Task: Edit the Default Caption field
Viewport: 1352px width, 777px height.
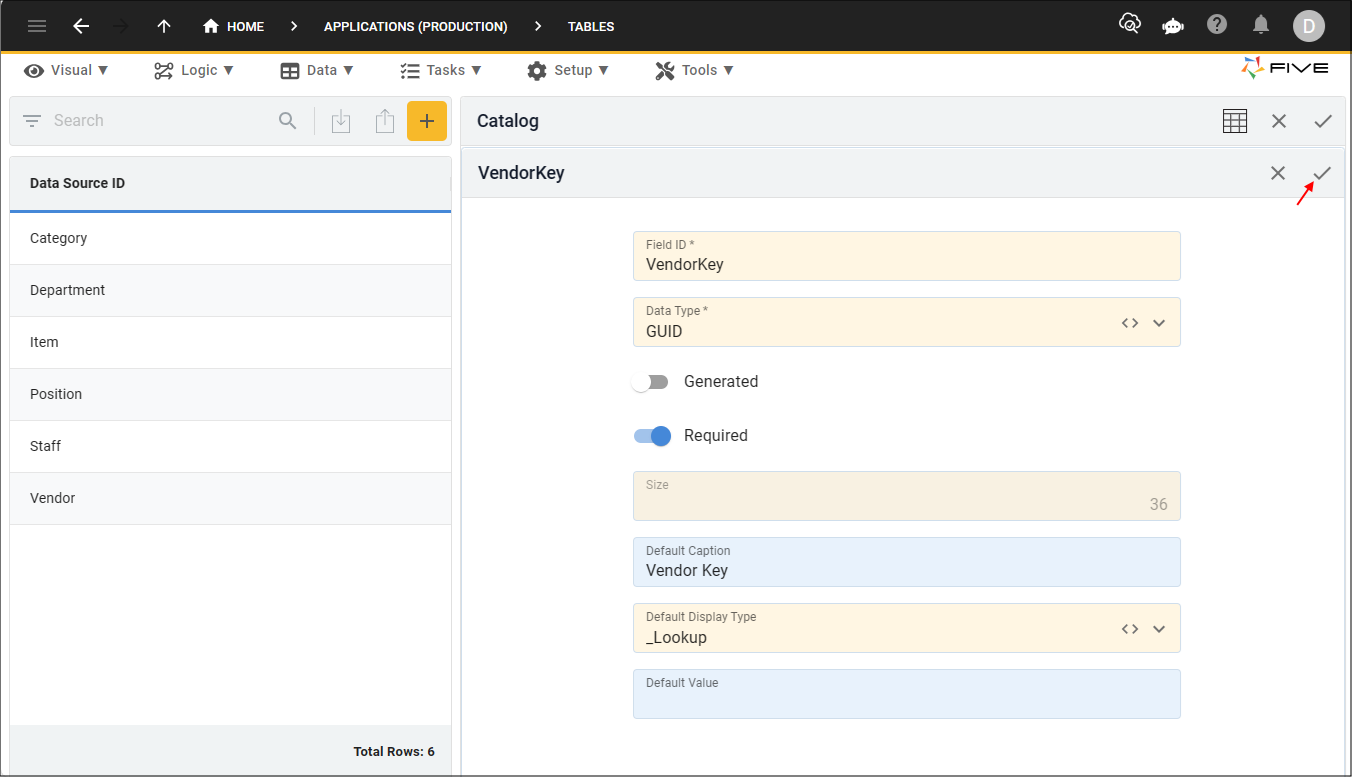Action: pos(906,562)
